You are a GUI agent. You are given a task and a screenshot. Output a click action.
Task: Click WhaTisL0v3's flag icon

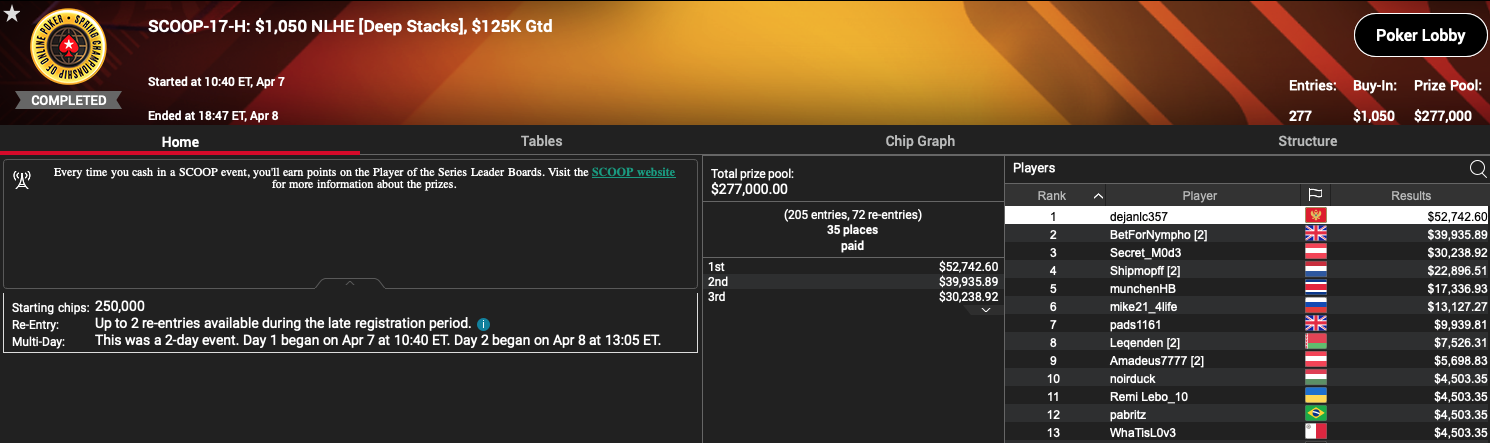(1315, 432)
